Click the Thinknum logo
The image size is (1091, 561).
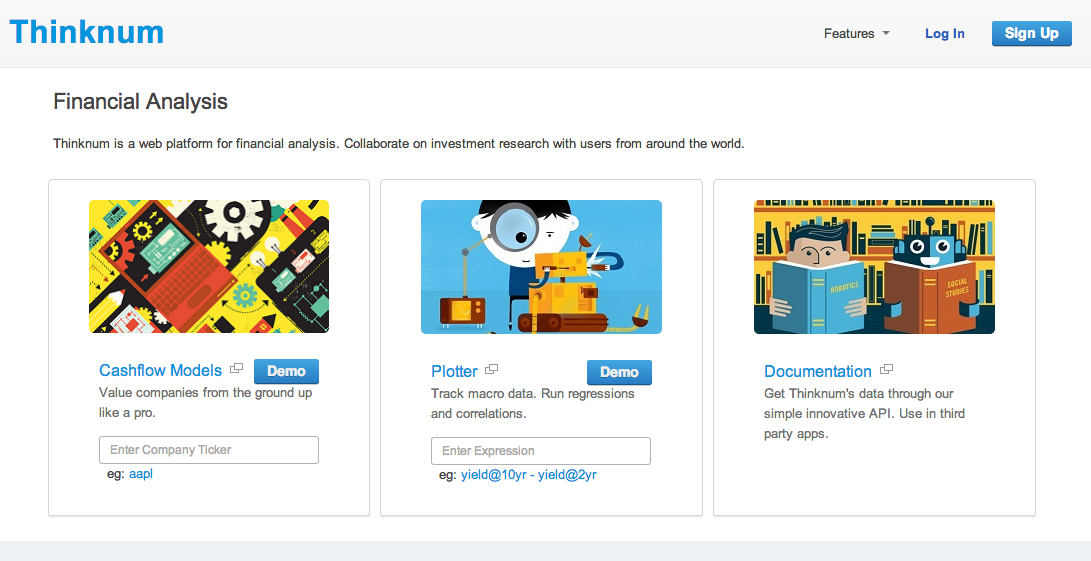[x=86, y=32]
